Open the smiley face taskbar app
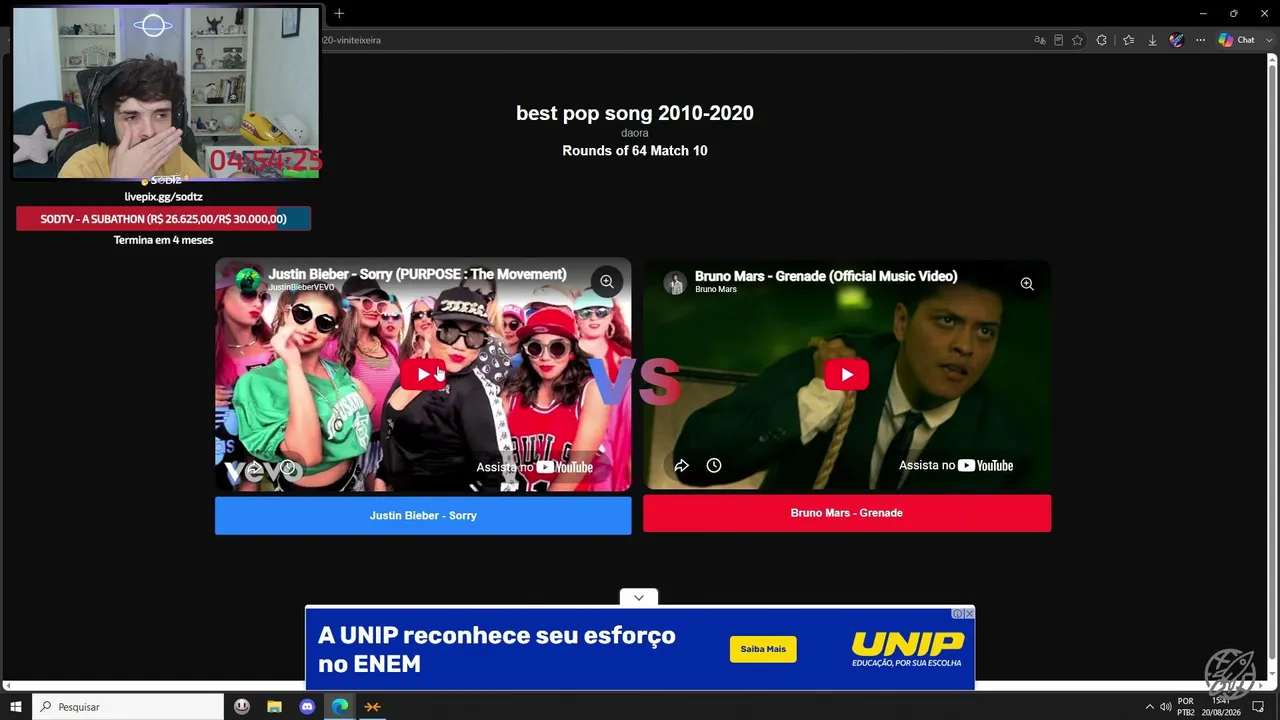The height and width of the screenshot is (720, 1280). tap(242, 707)
